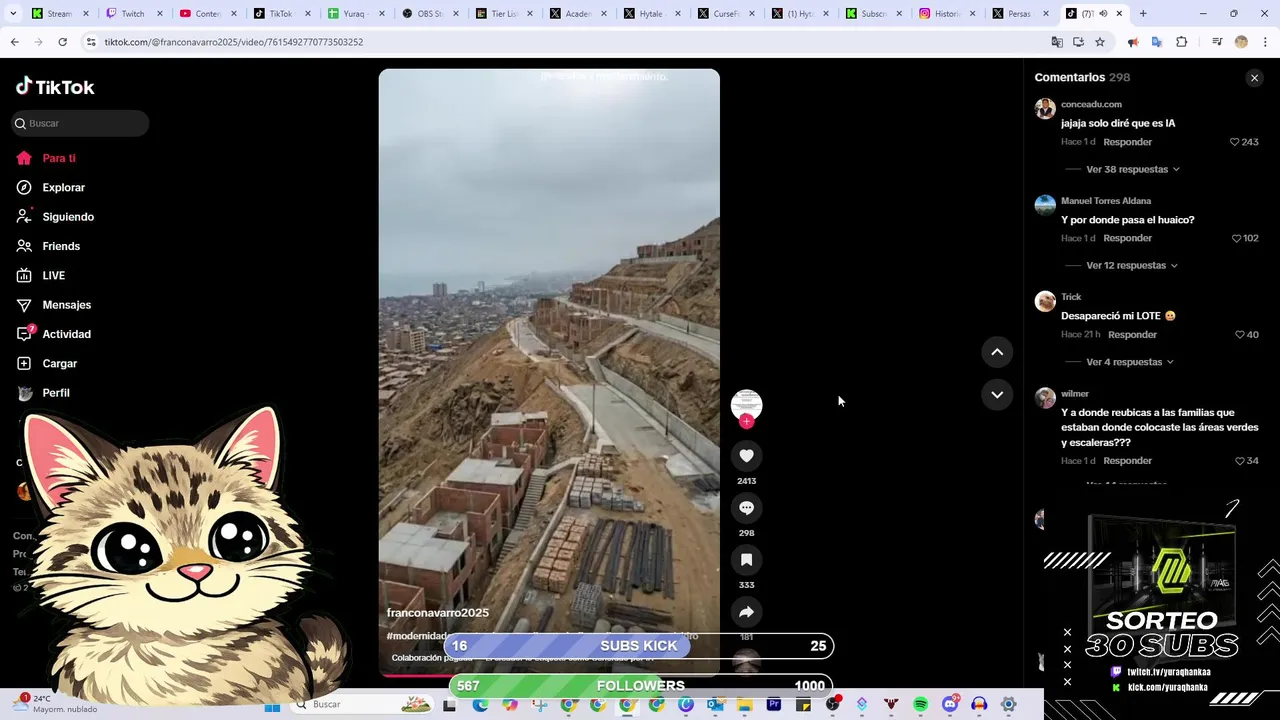1280x720 pixels.
Task: Go back in Chrome
Action: [x=15, y=42]
